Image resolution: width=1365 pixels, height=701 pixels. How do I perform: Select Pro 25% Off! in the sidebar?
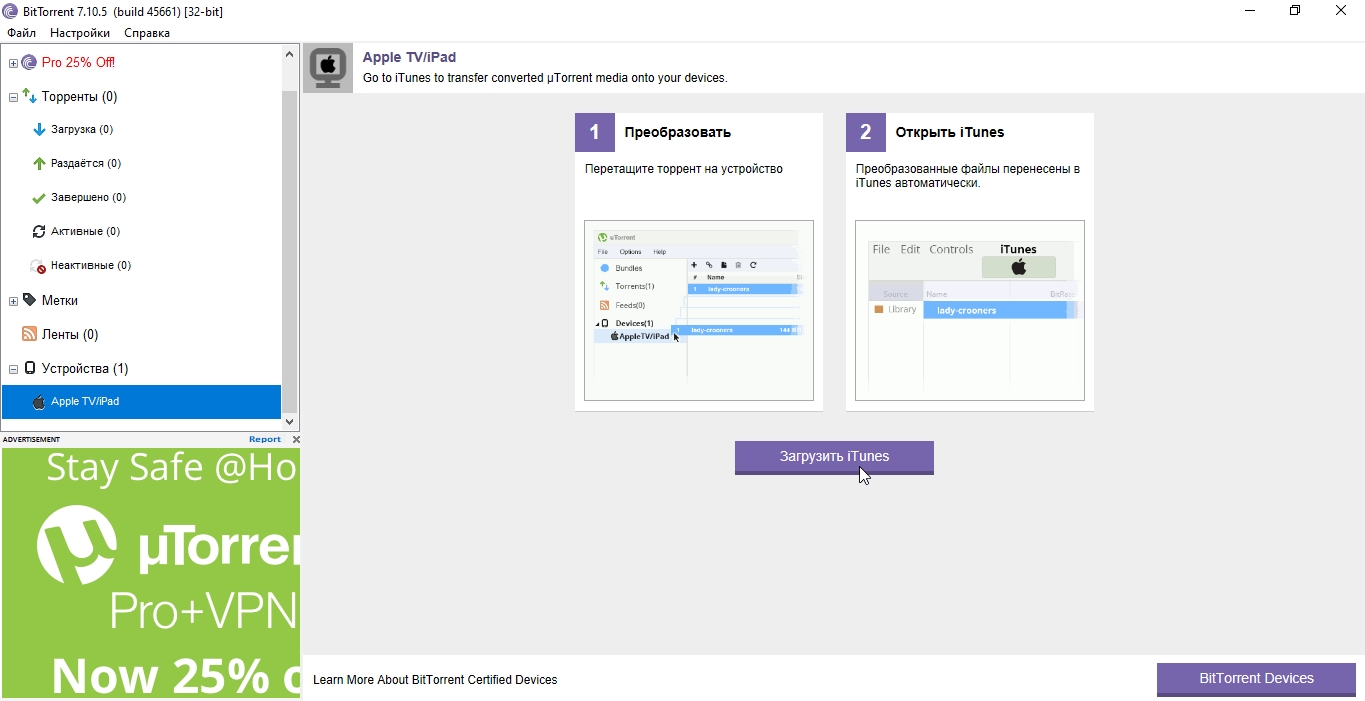point(78,62)
